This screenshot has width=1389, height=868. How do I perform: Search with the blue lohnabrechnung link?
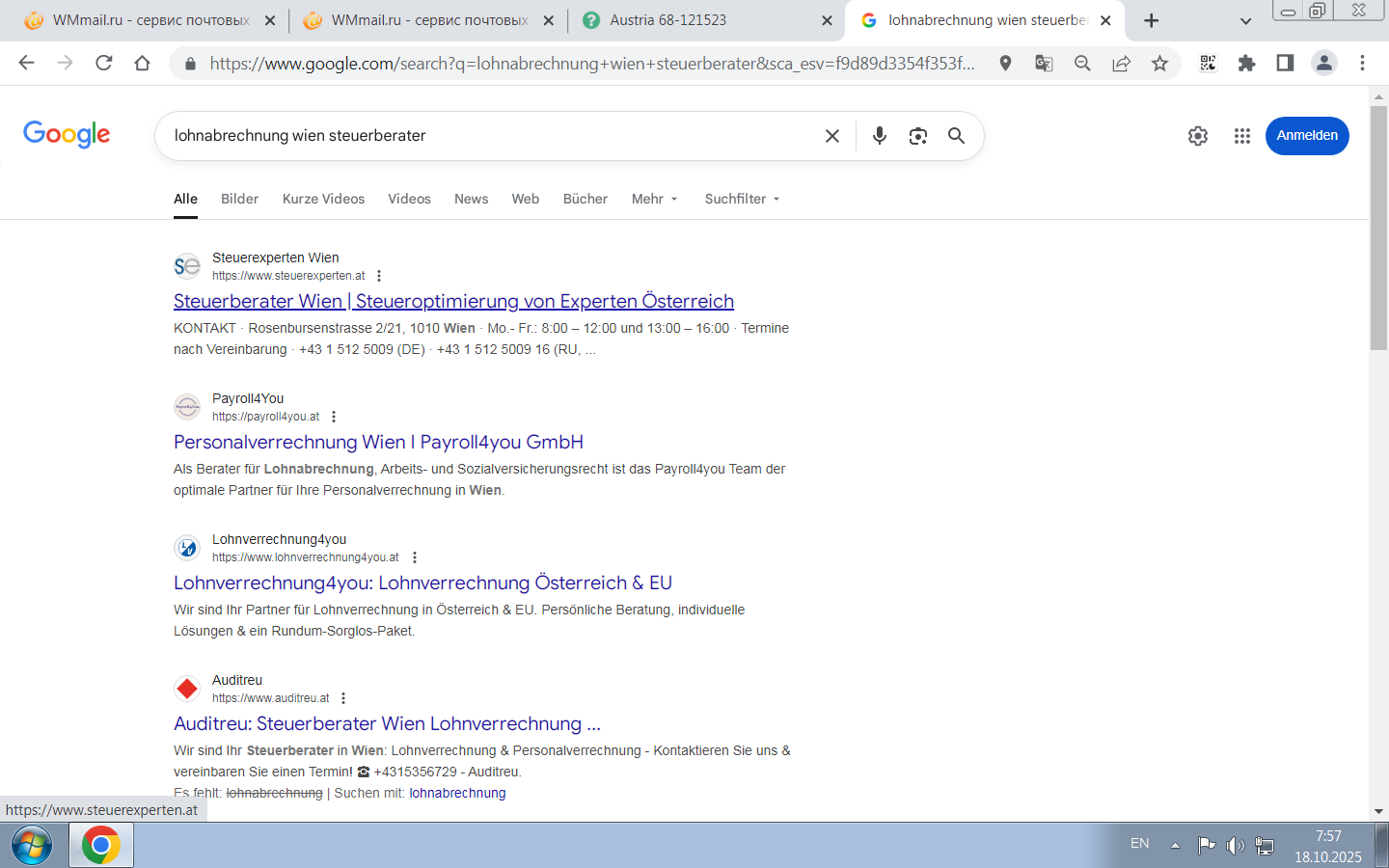(457, 793)
